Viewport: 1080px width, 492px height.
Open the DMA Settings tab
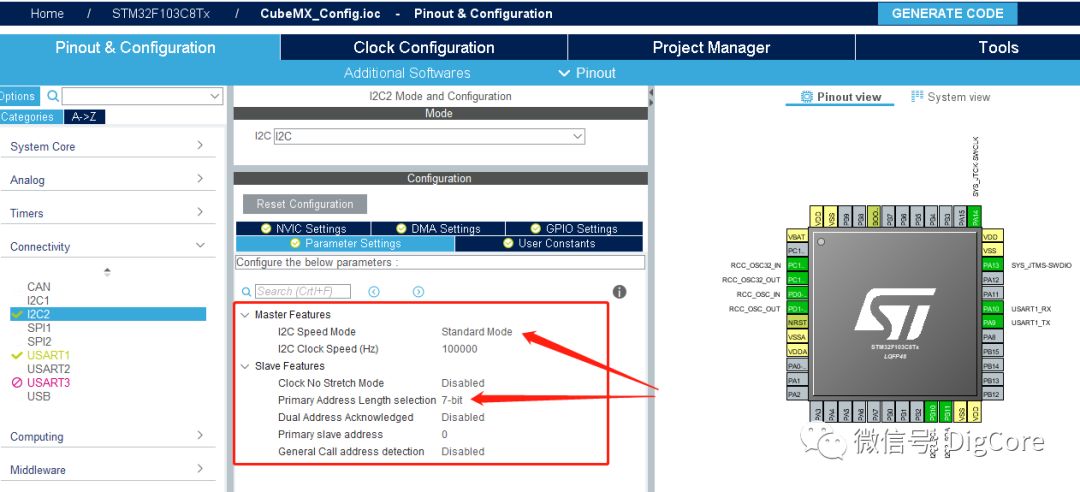438,229
